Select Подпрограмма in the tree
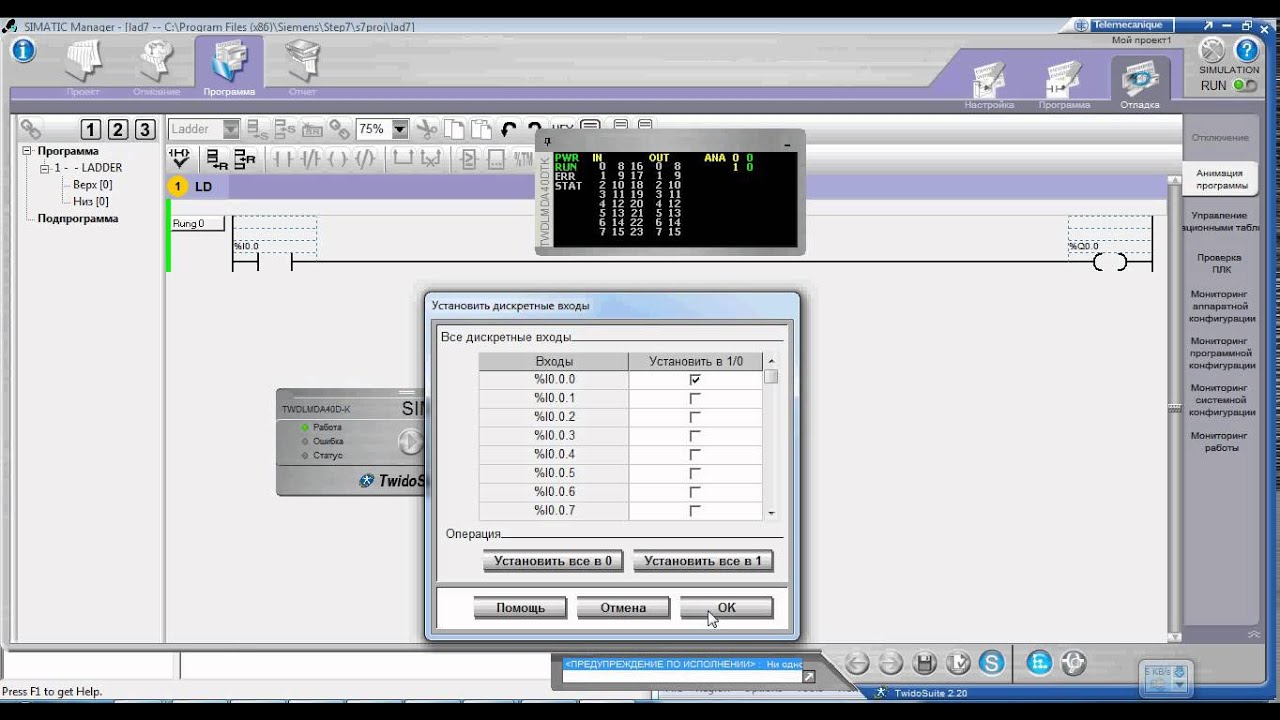The height and width of the screenshot is (720, 1280). [78, 218]
